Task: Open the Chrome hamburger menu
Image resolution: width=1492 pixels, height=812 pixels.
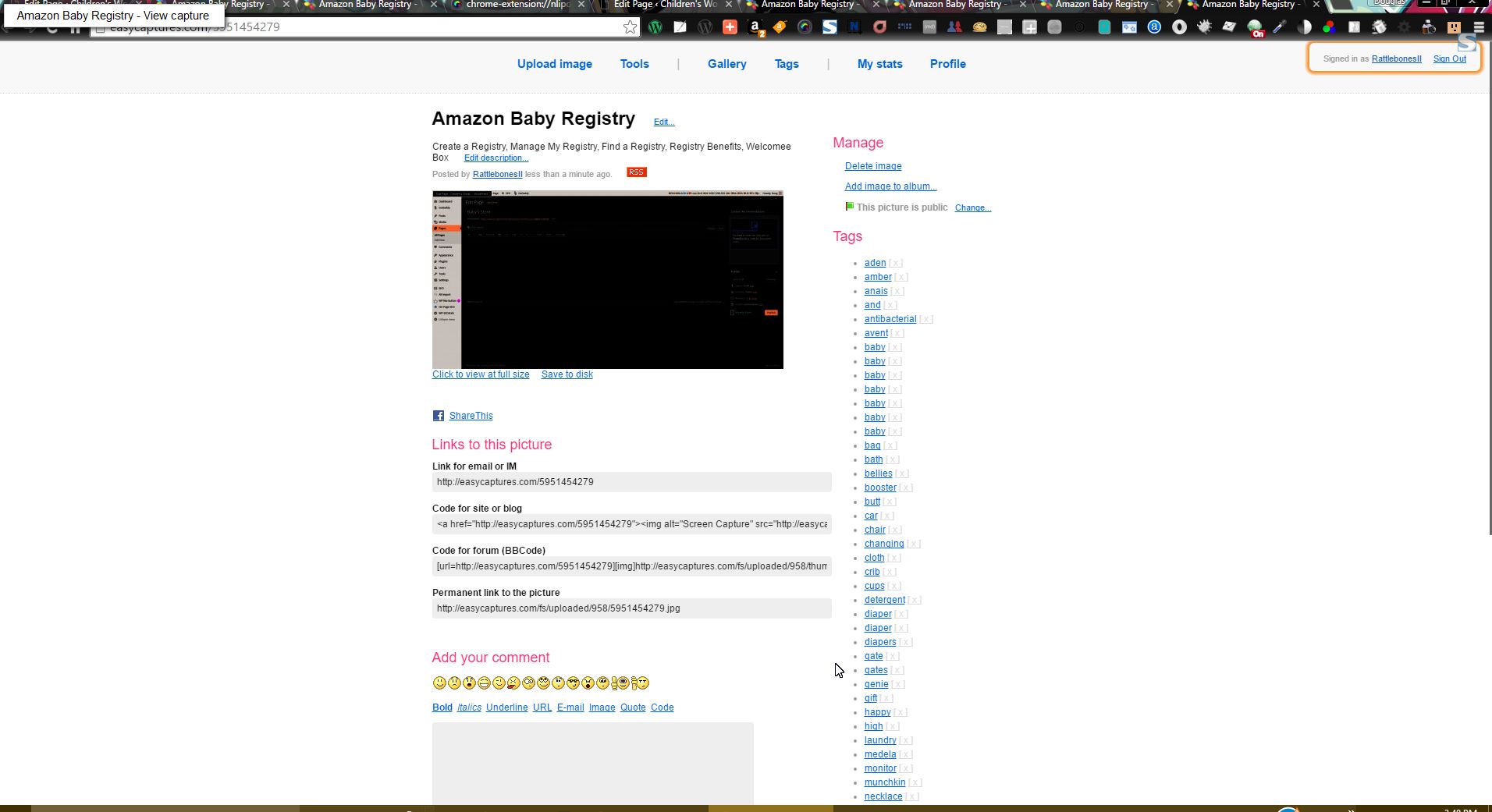Action: point(1479,27)
